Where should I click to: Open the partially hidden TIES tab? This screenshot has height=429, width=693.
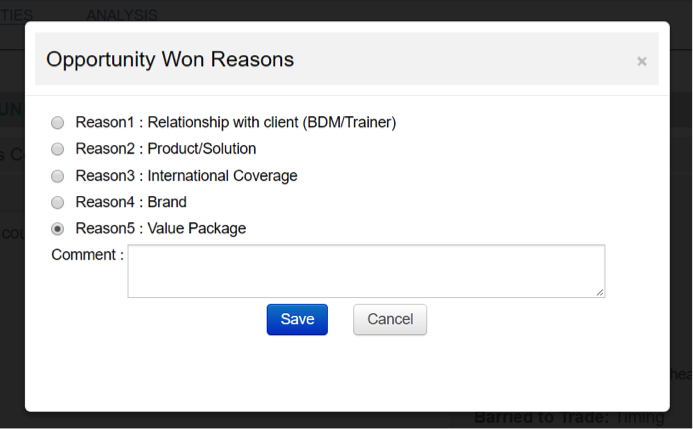[x=16, y=15]
